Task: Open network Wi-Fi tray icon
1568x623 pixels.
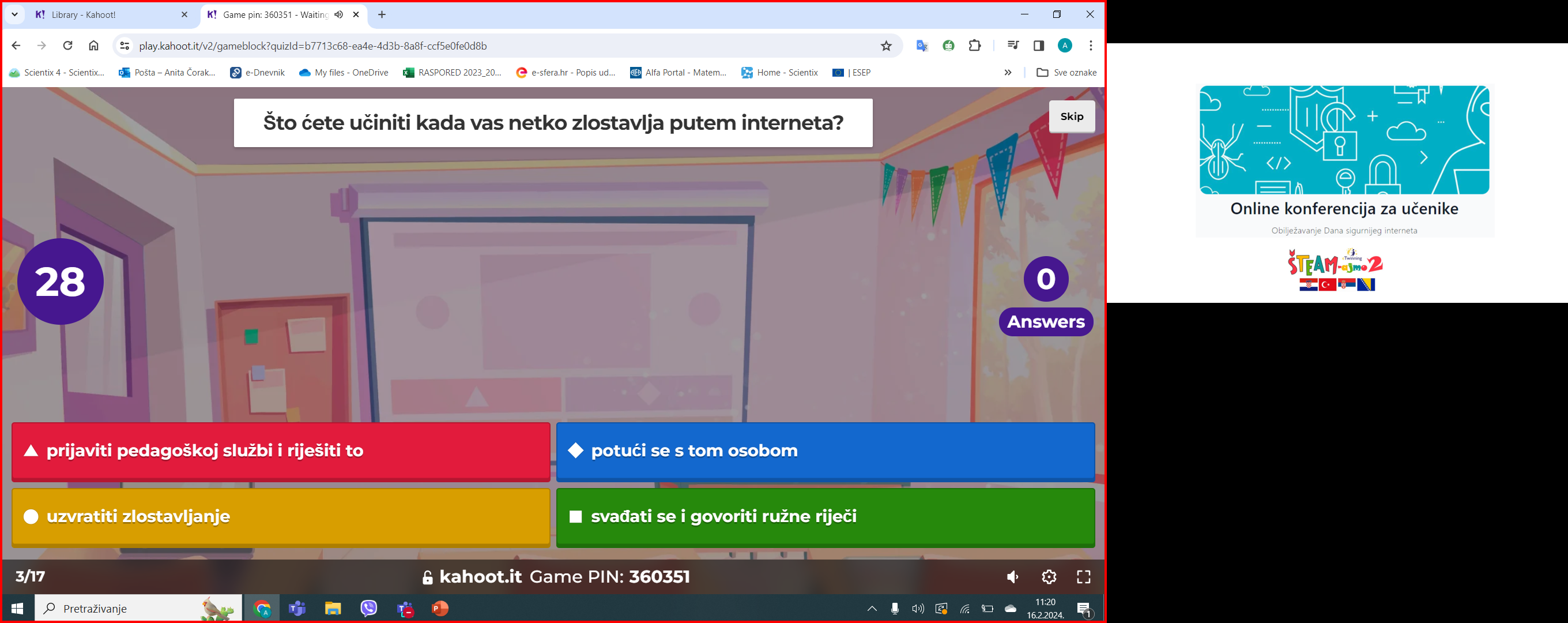Action: coord(965,609)
